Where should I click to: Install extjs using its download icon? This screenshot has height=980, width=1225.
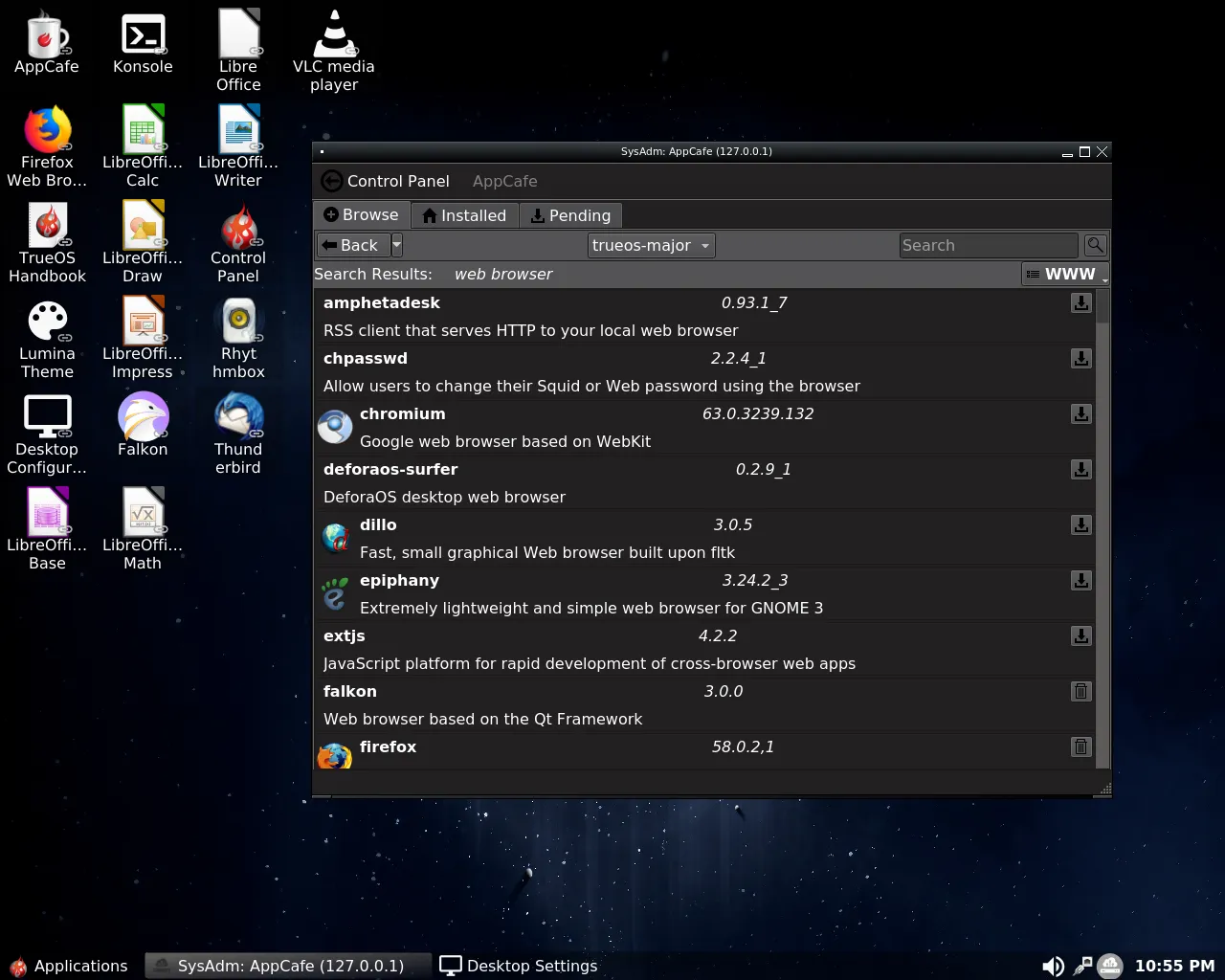tap(1080, 636)
